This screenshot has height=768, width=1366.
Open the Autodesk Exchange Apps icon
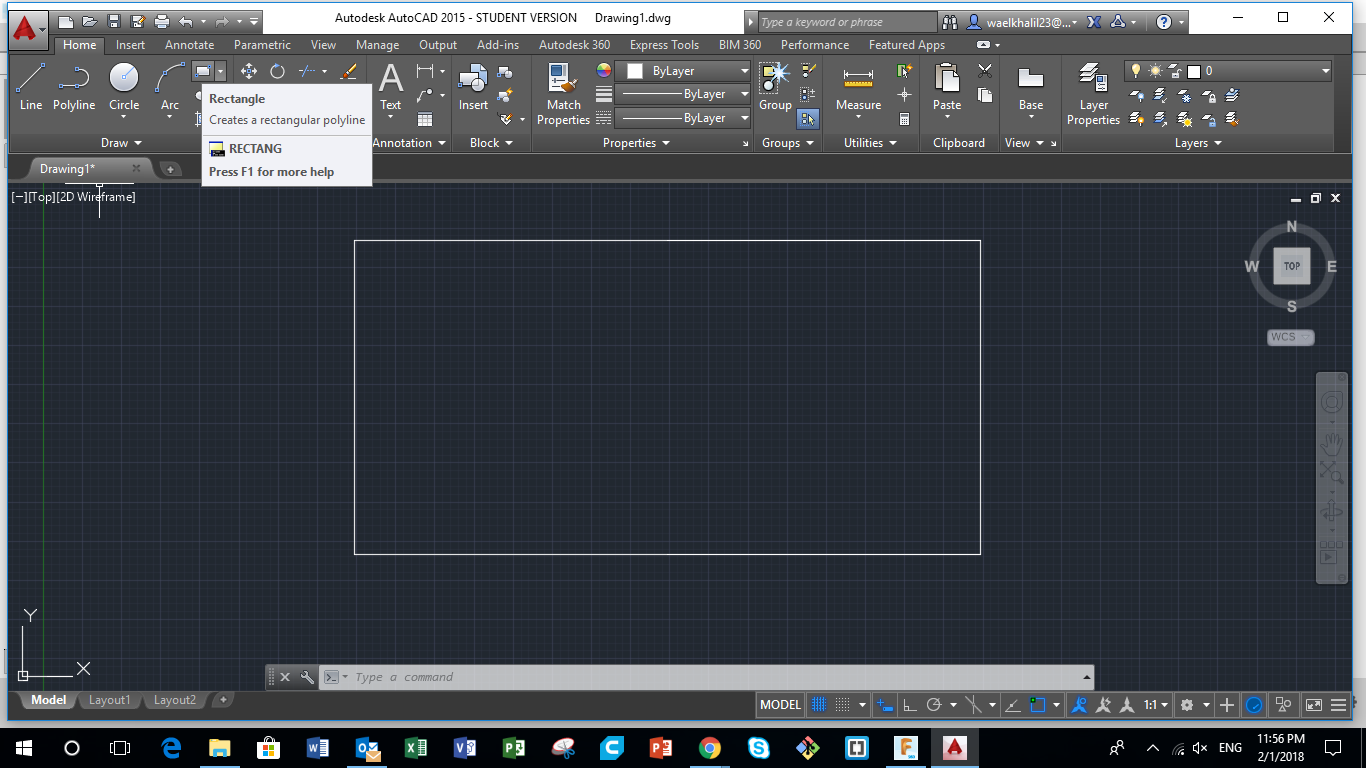(x=1093, y=21)
